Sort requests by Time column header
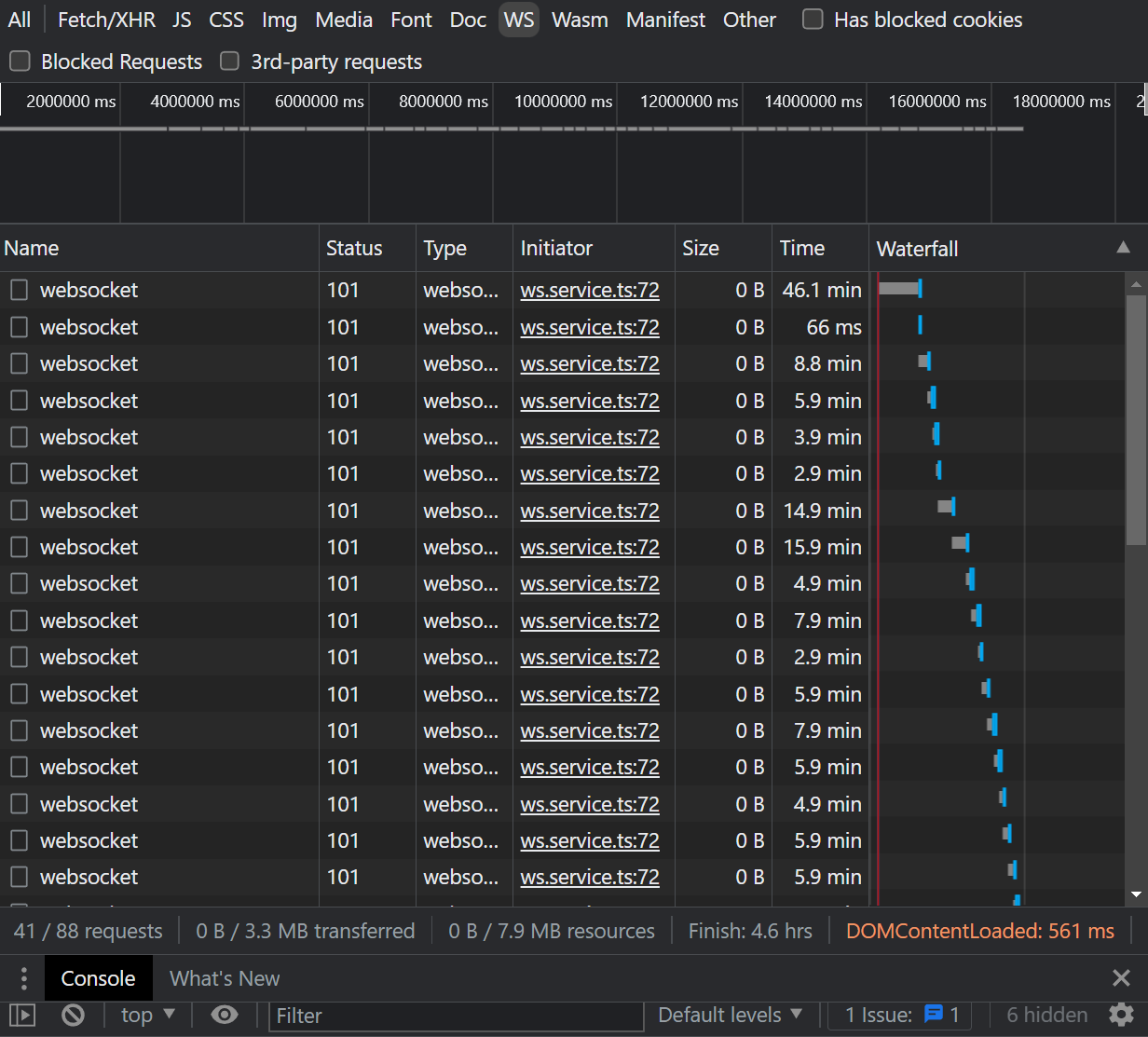1148x1037 pixels. [802, 248]
